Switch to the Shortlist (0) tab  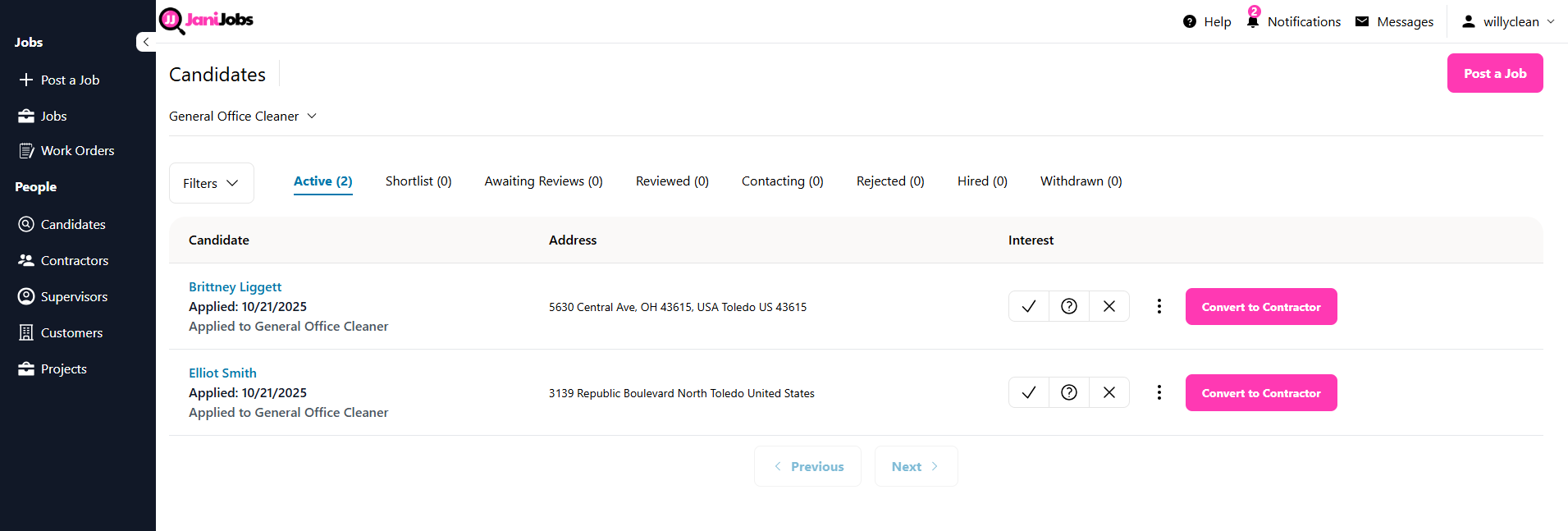[418, 181]
